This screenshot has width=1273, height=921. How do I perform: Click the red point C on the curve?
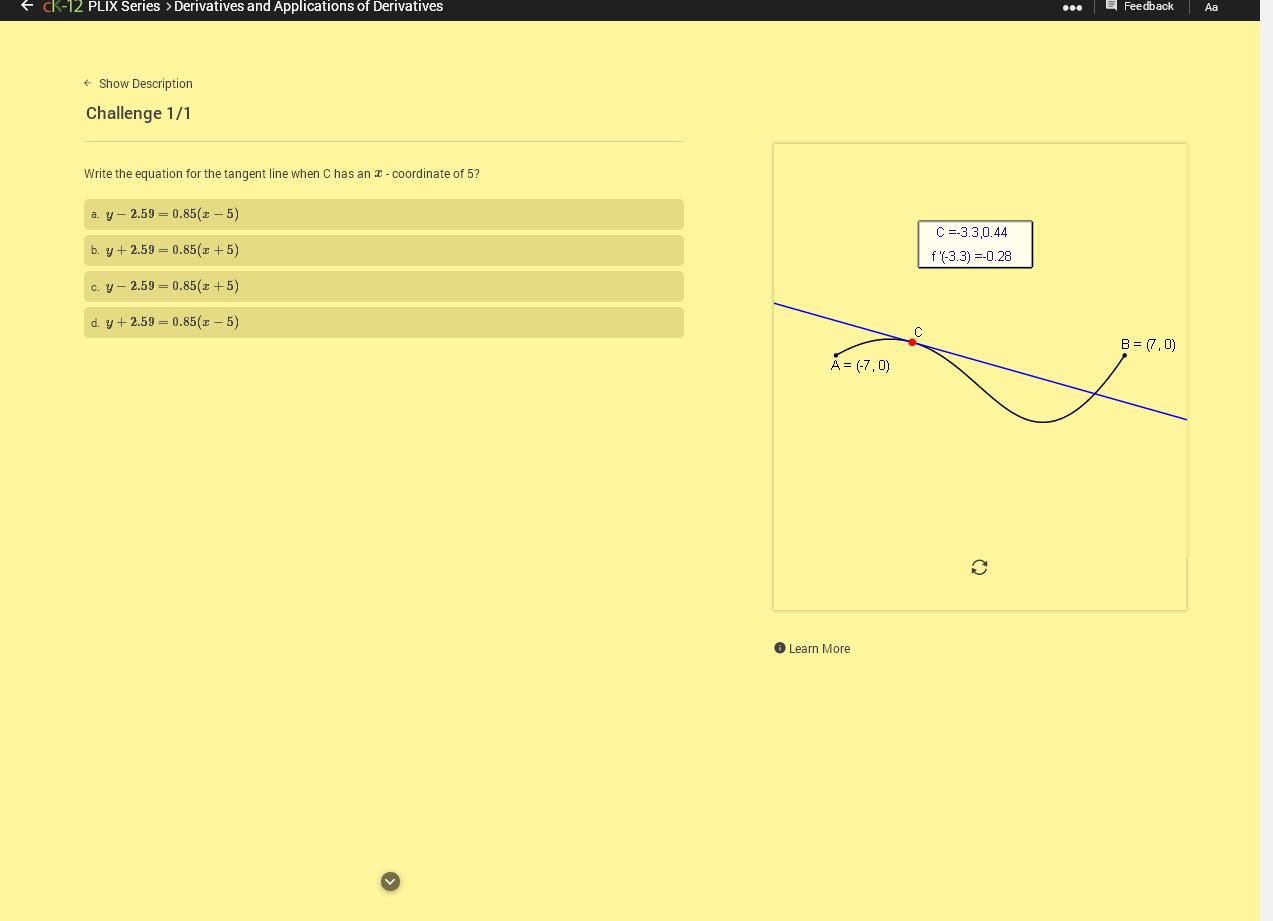(x=912, y=342)
